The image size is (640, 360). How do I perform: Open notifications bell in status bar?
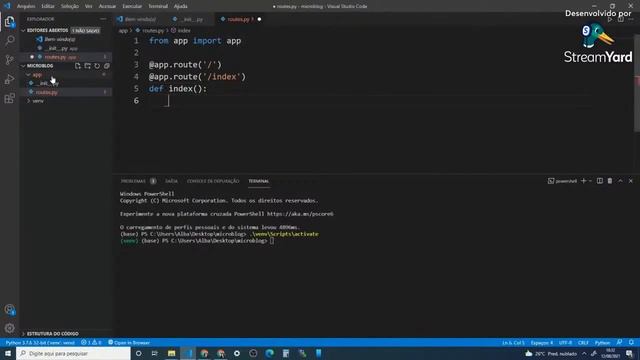tap(631, 342)
